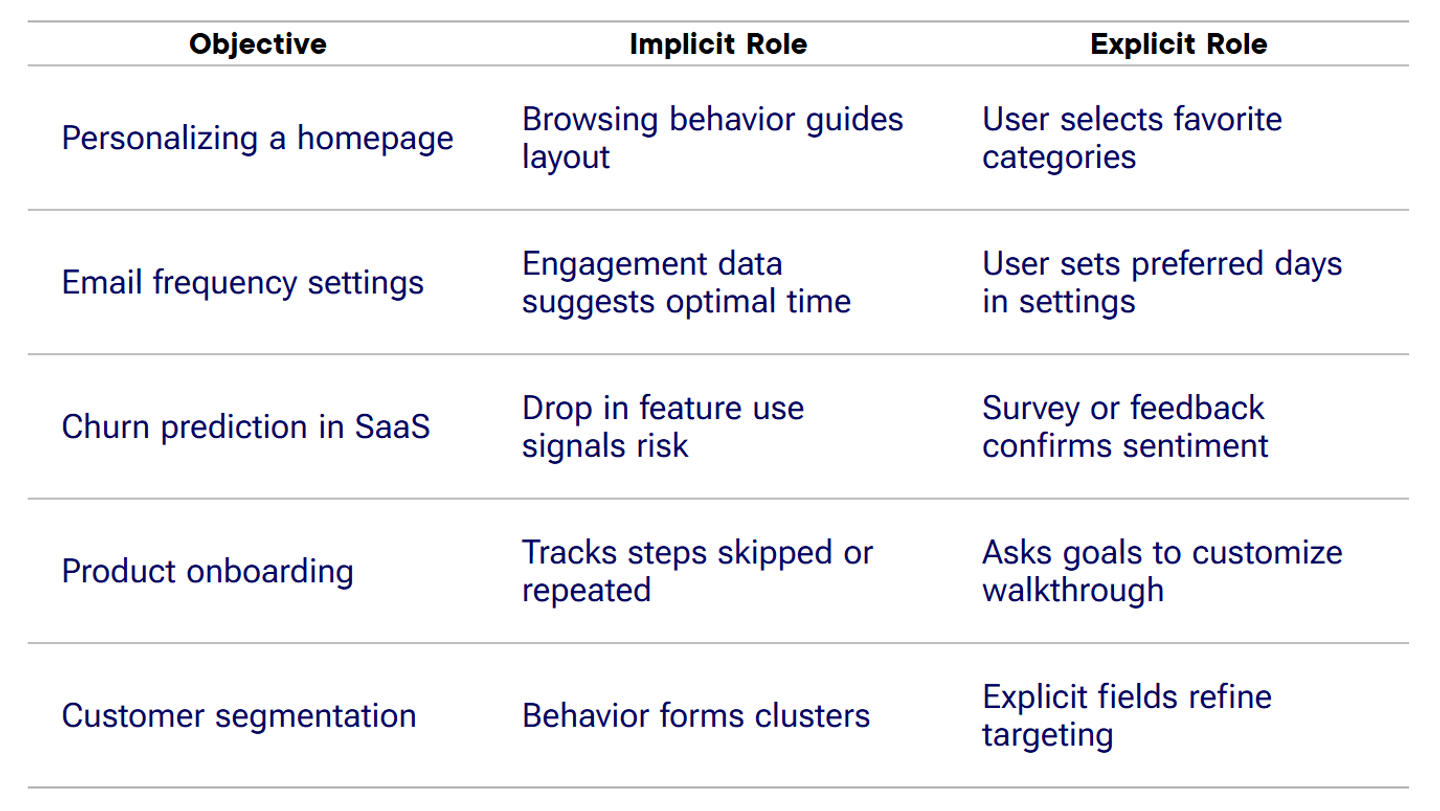Select the 'Personalizing a homepage' cell

pos(257,138)
